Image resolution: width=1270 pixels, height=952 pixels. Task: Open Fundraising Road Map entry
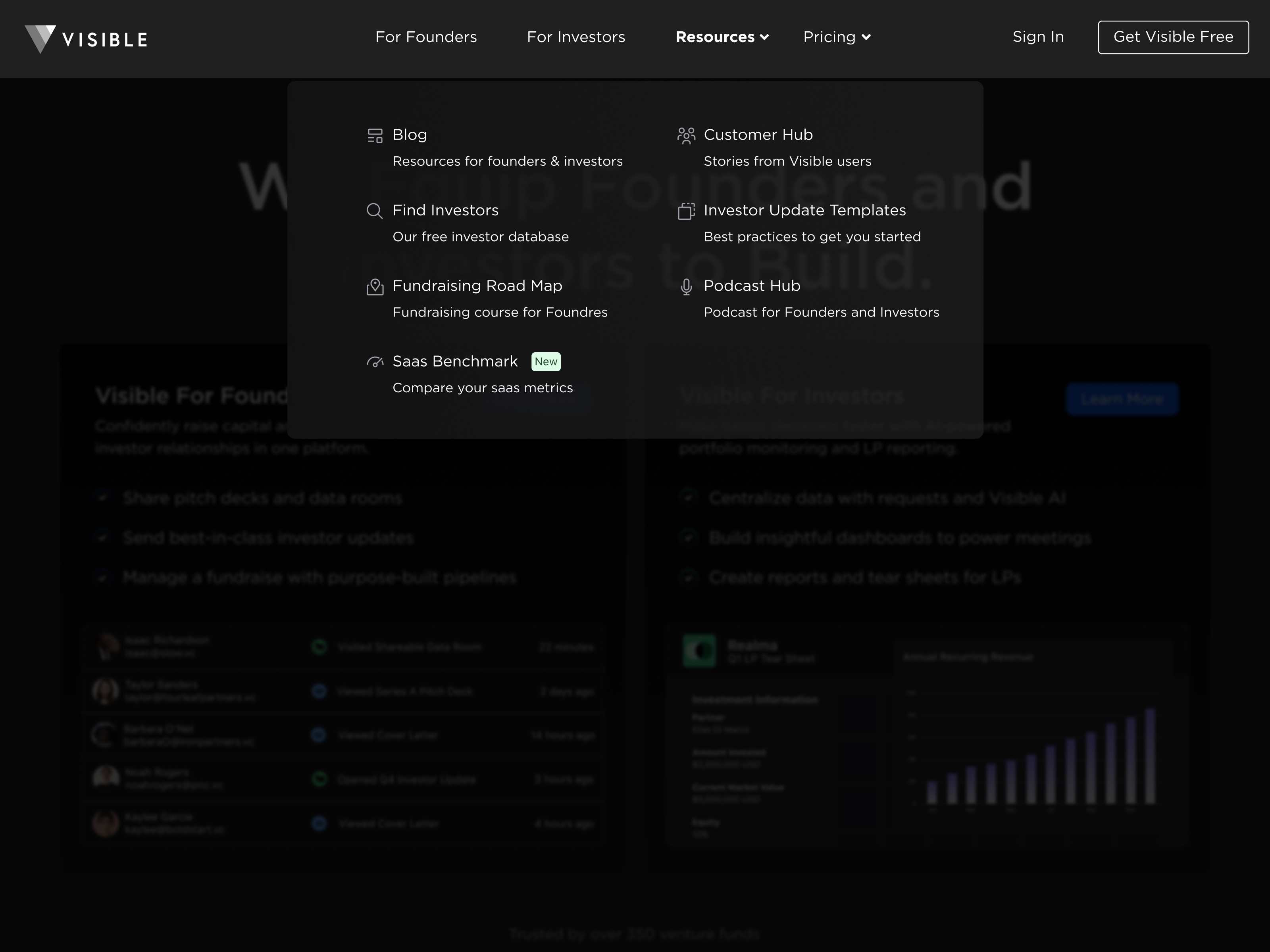[x=477, y=286]
